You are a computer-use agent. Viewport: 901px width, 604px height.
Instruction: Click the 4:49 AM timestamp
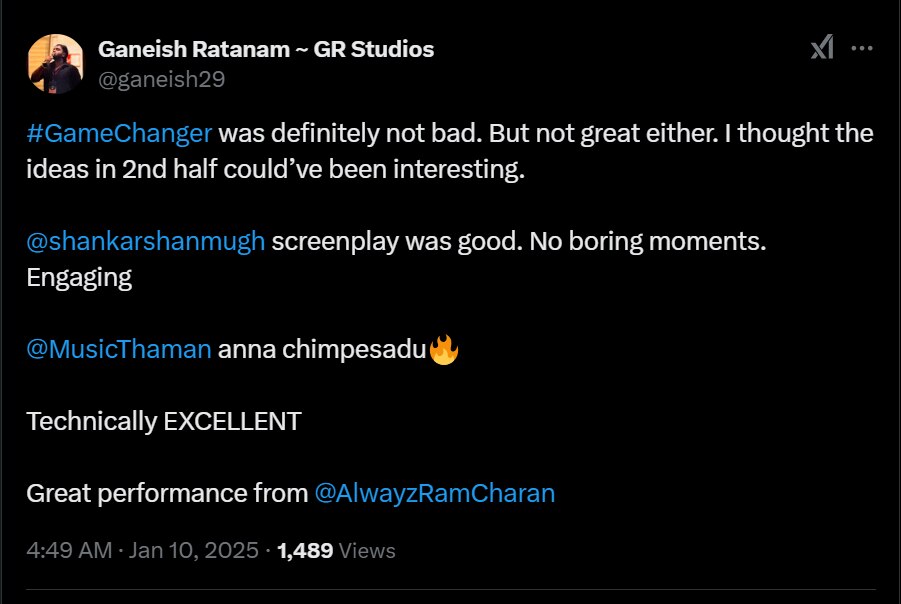coord(66,550)
